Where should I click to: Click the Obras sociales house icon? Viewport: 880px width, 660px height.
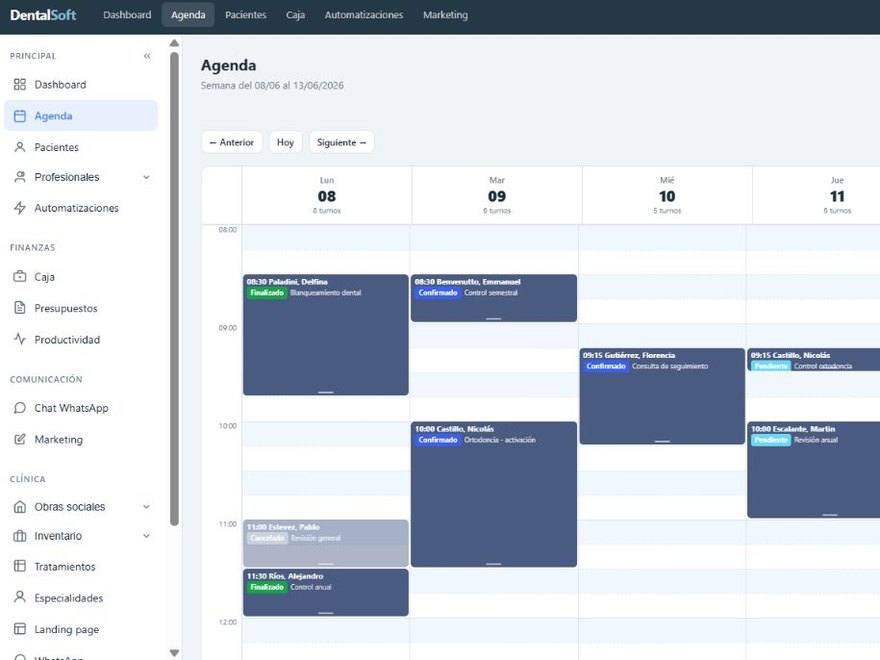pos(20,507)
